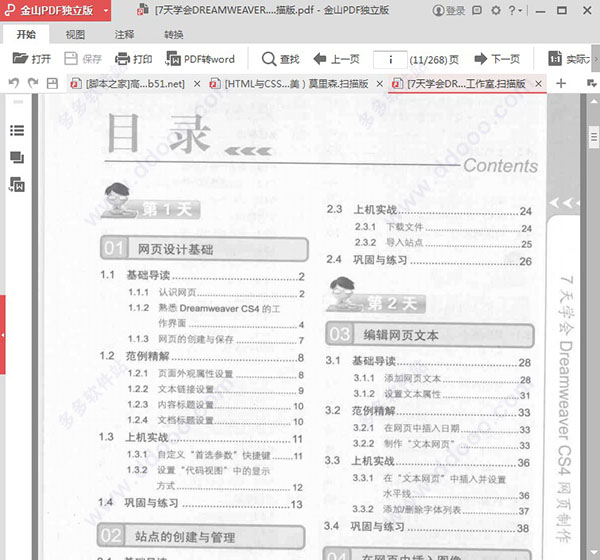Image resolution: width=600 pixels, height=560 pixels.
Task: Click the '03 编辑网页文本' chapter heading
Action: (x=430, y=335)
